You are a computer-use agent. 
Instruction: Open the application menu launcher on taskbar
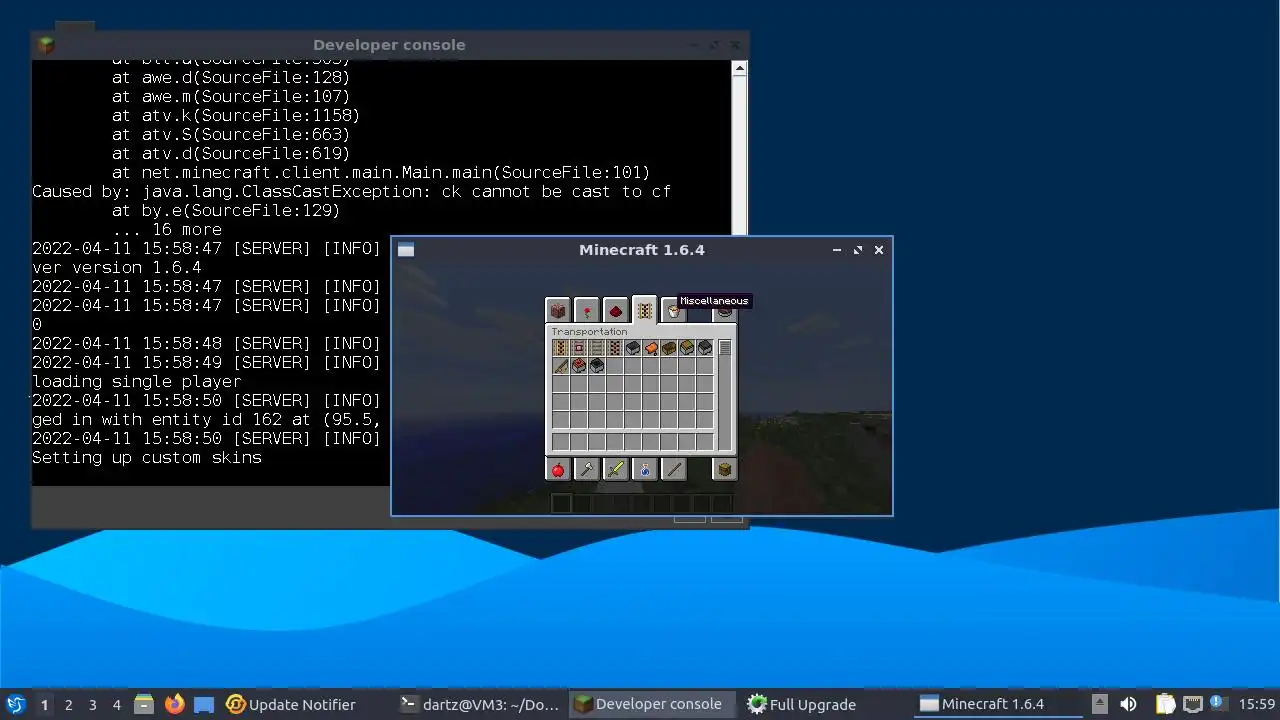[x=16, y=704]
